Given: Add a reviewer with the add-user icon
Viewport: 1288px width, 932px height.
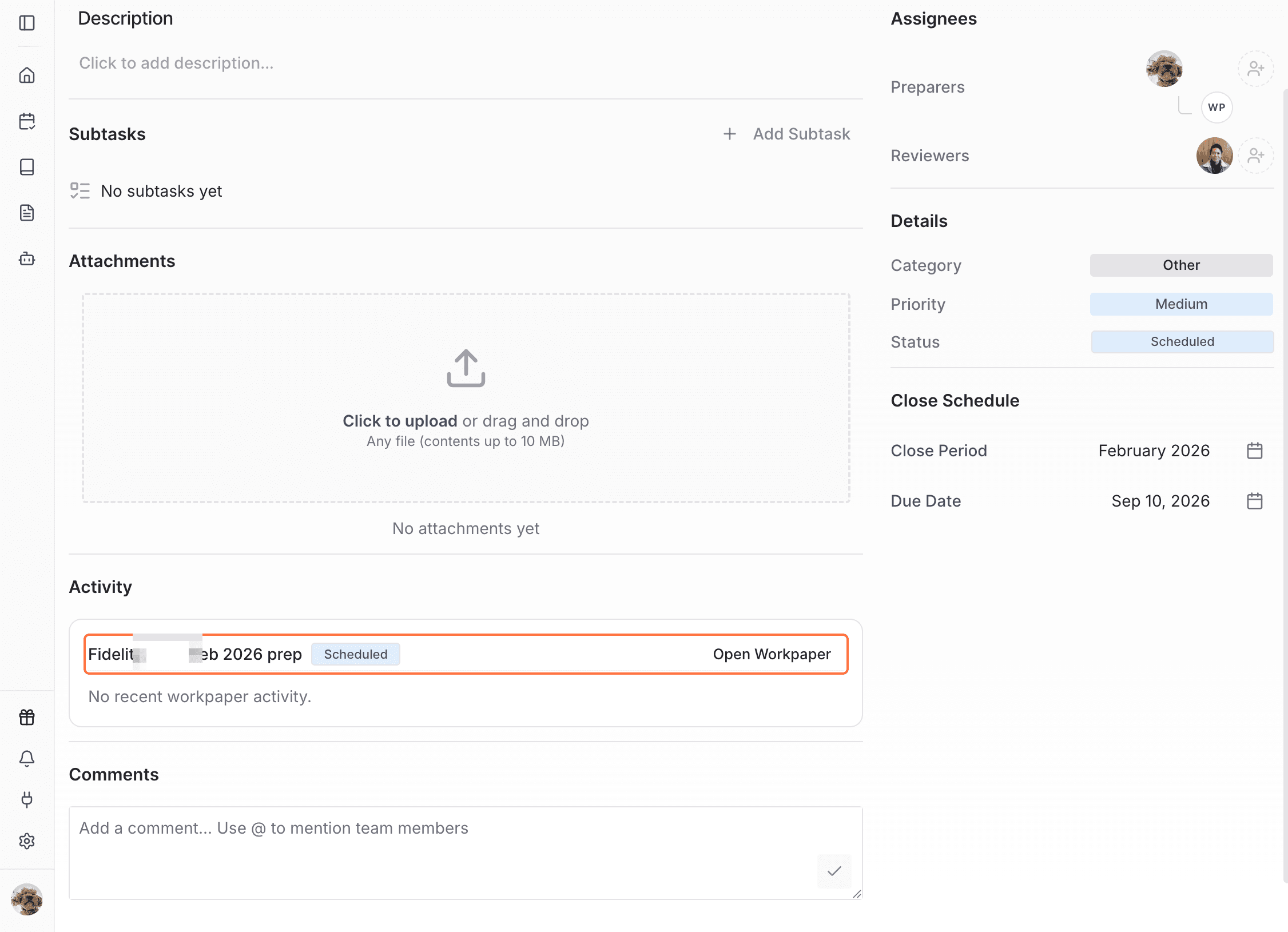Looking at the screenshot, I should (x=1256, y=156).
